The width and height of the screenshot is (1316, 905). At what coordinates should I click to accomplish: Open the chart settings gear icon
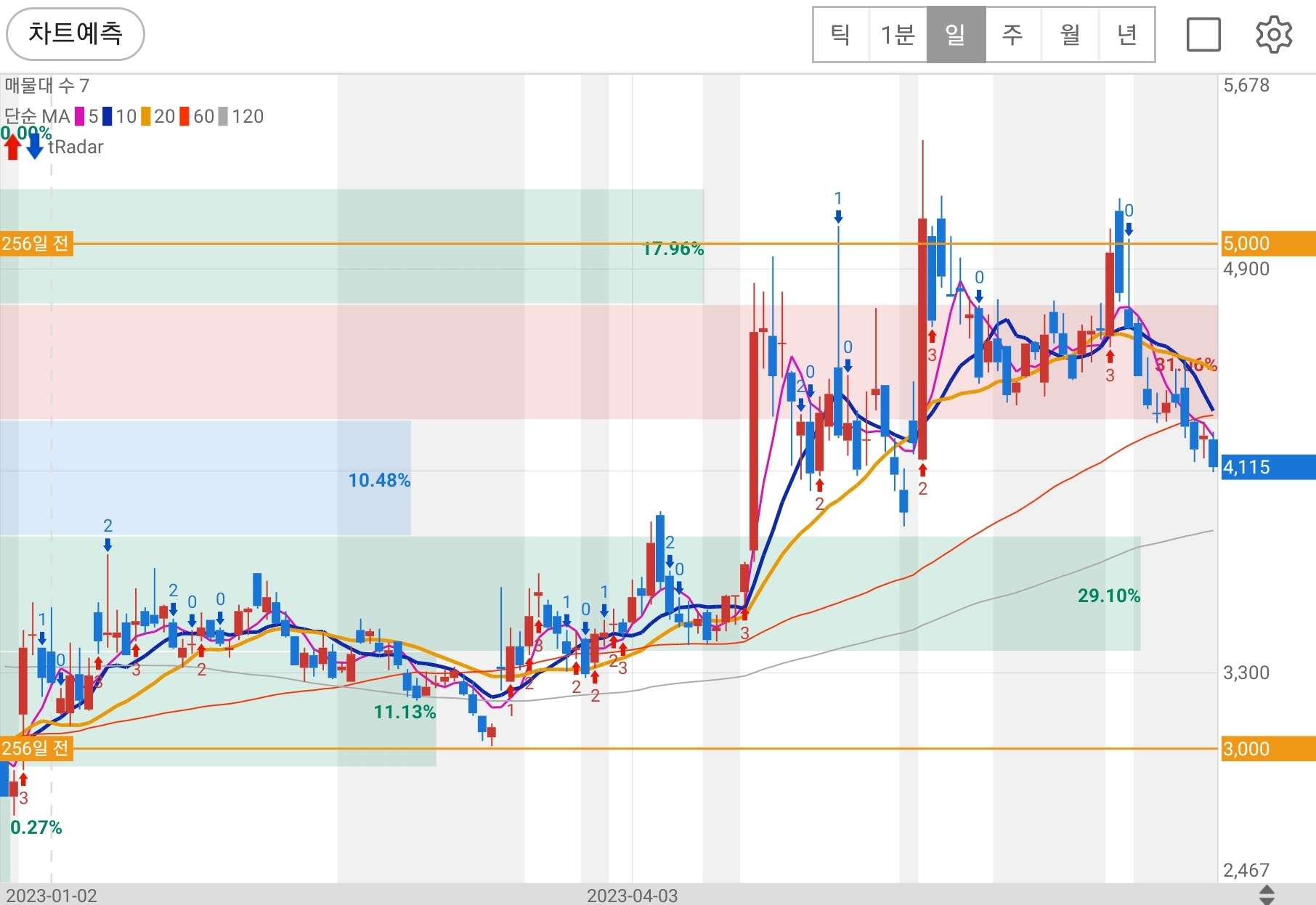(x=1274, y=34)
